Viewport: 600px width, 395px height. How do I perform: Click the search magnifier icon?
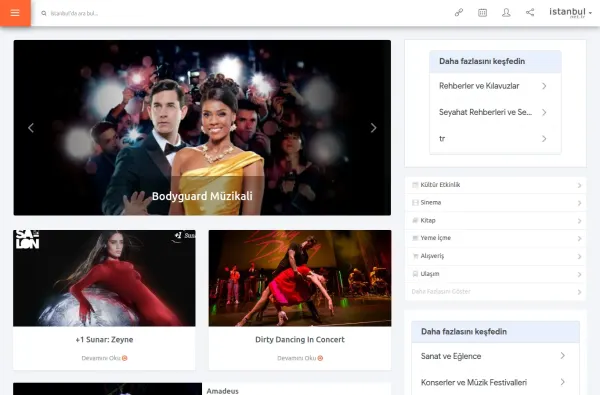tap(44, 13)
